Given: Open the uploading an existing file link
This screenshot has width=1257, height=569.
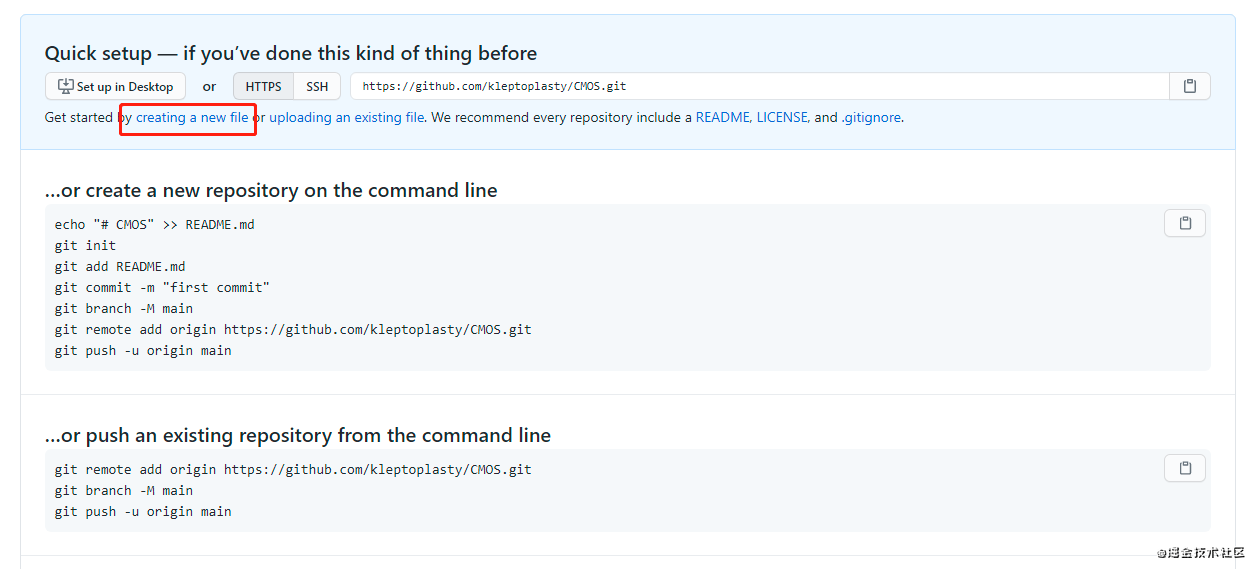Looking at the screenshot, I should (x=346, y=118).
